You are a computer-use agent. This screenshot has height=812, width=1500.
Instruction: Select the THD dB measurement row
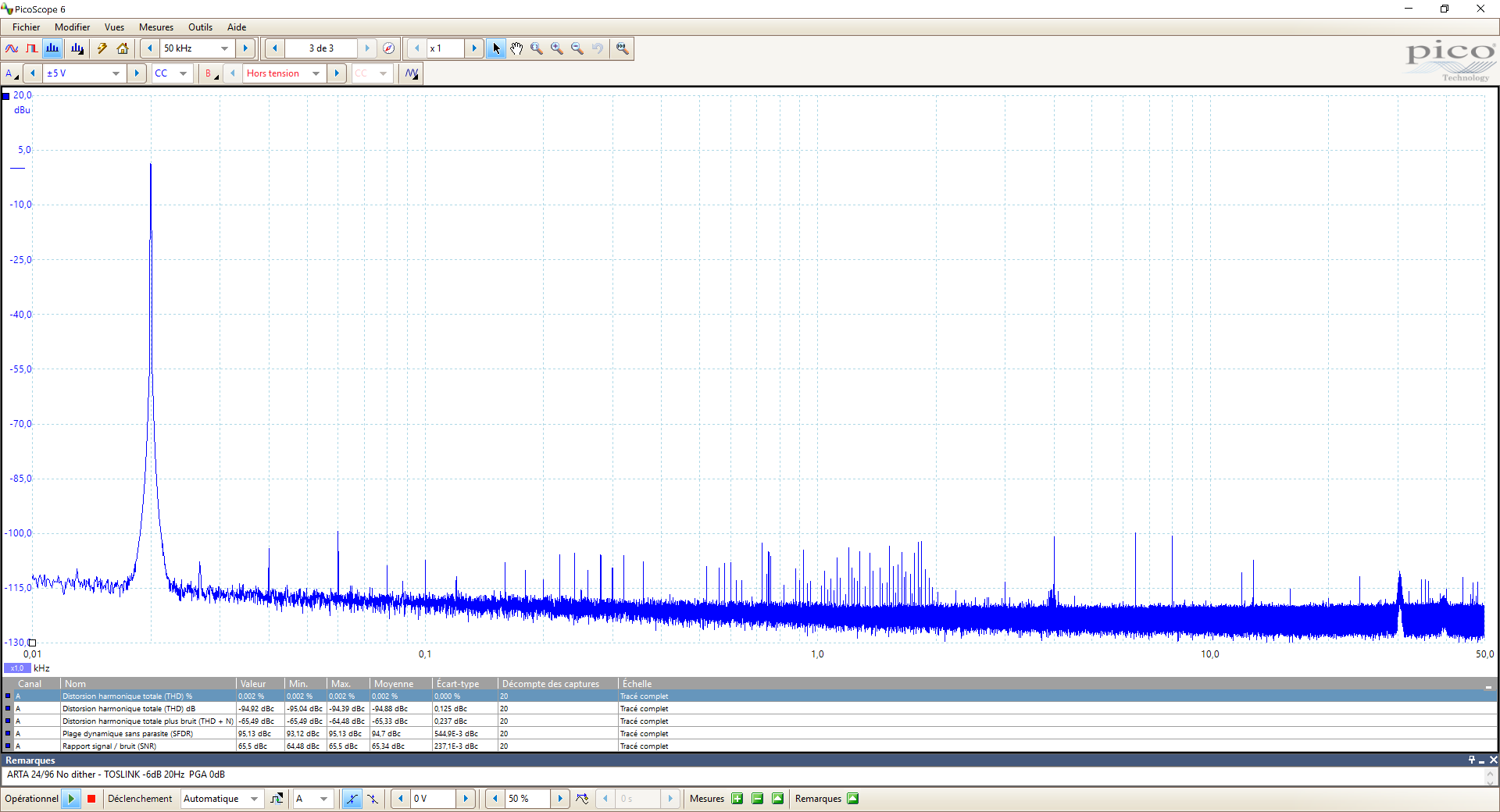748,709
